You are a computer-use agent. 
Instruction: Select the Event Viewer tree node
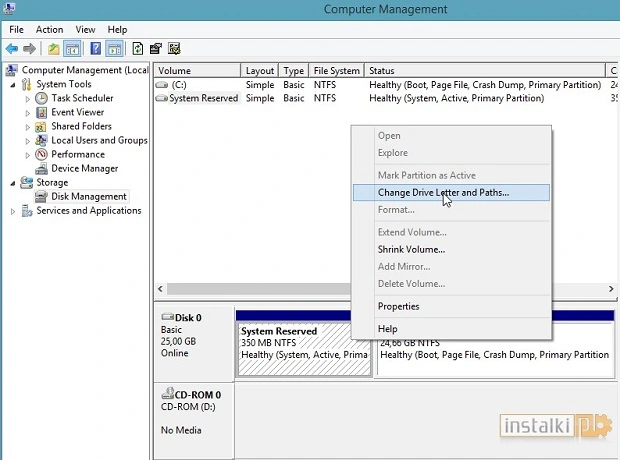[77, 113]
